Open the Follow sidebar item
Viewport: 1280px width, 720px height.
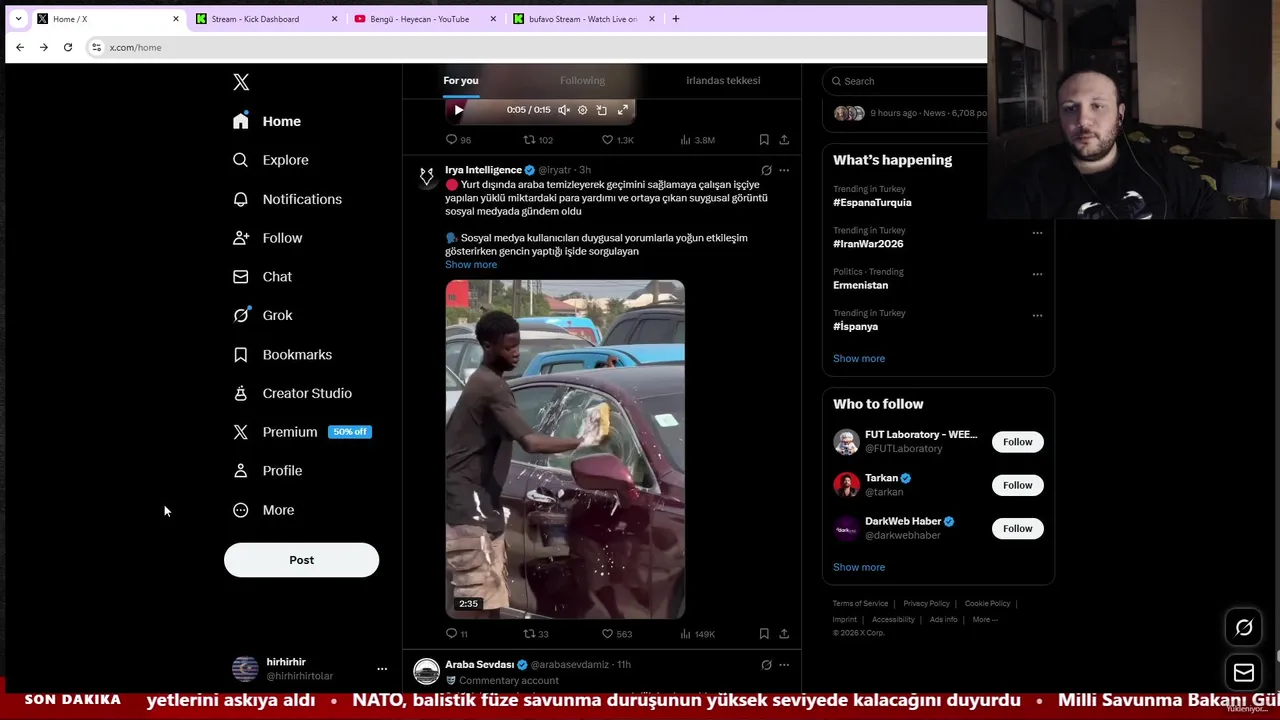267,238
